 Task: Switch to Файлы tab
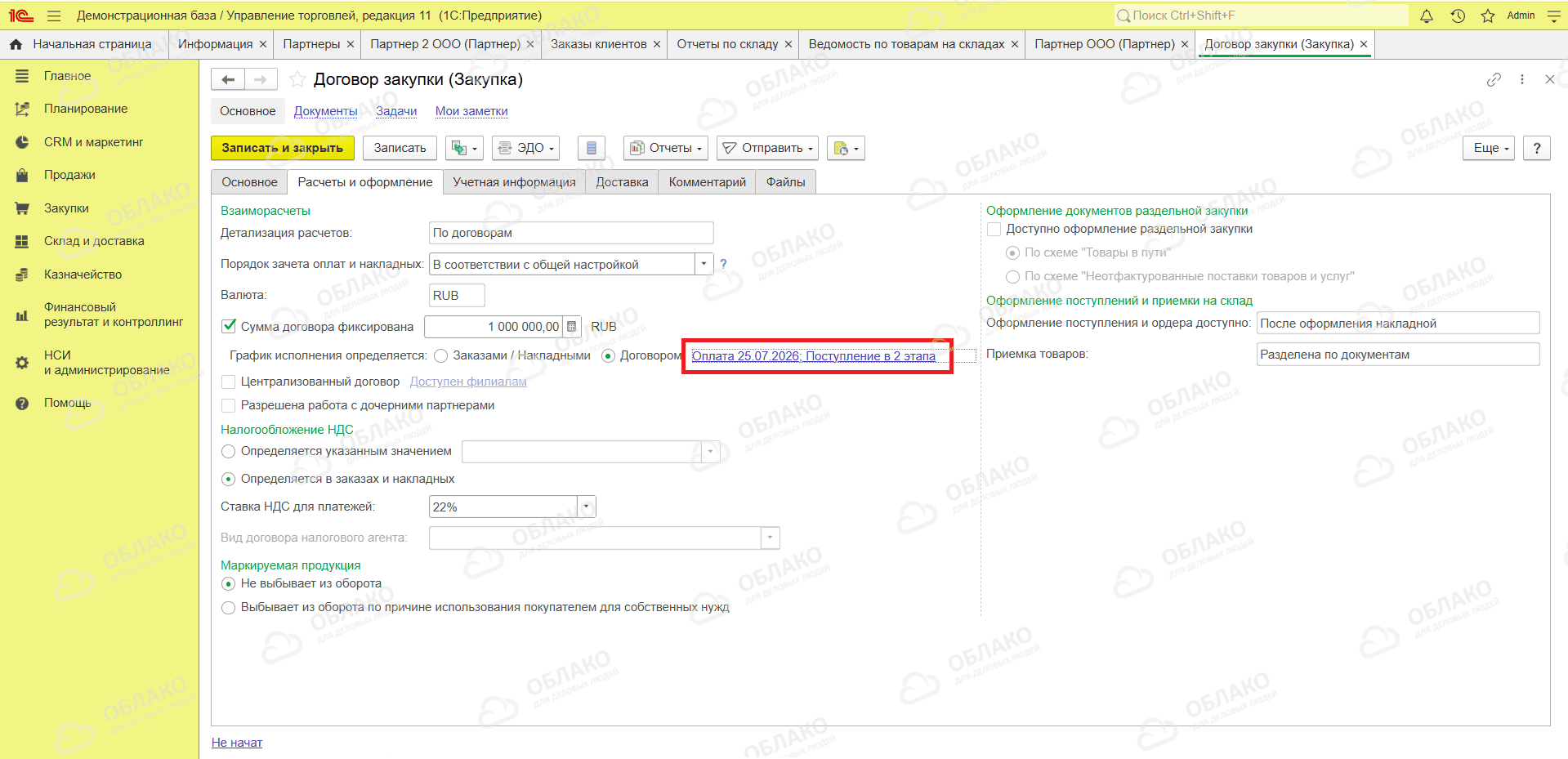[x=785, y=182]
